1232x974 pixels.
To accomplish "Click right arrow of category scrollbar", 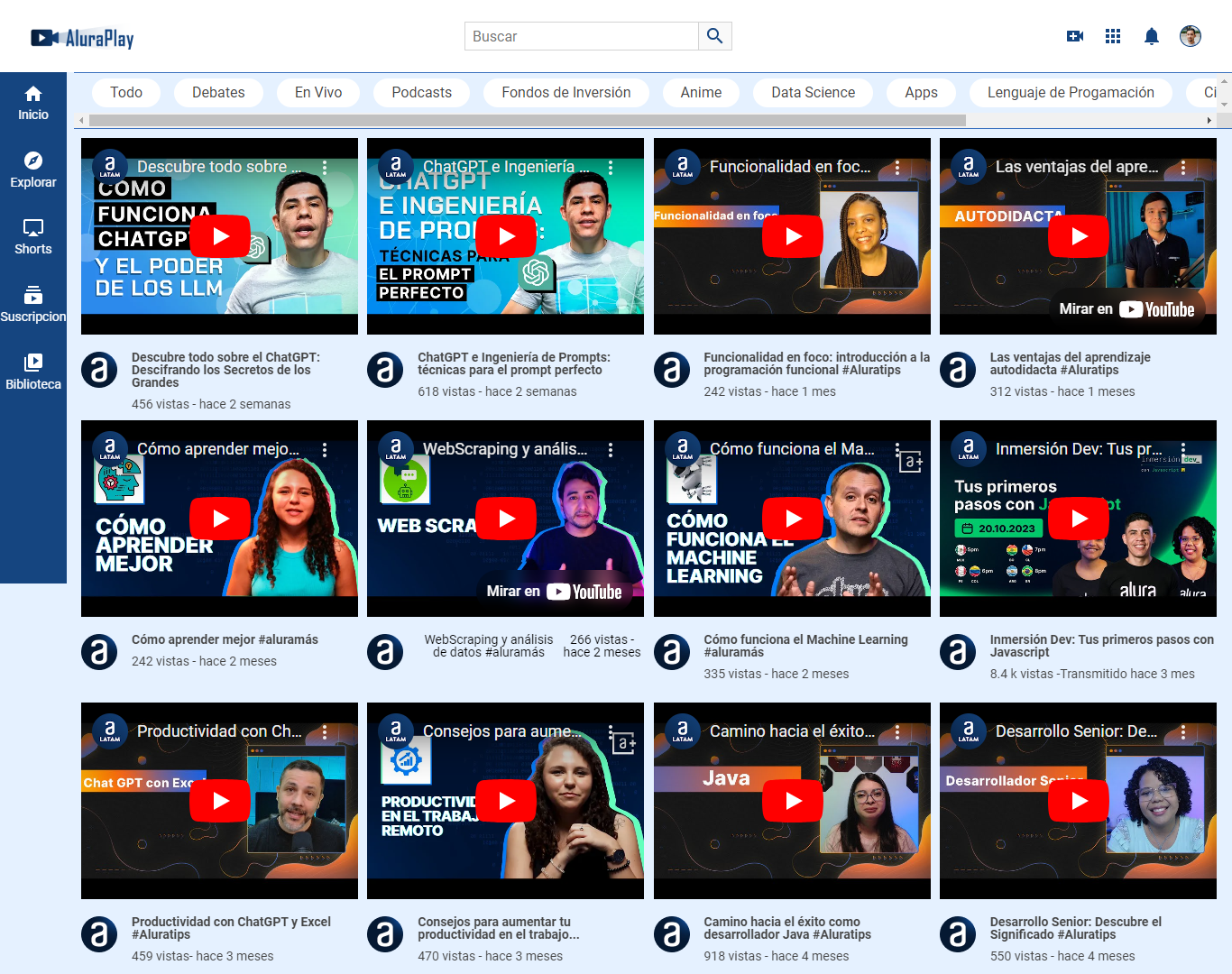I will [1209, 120].
